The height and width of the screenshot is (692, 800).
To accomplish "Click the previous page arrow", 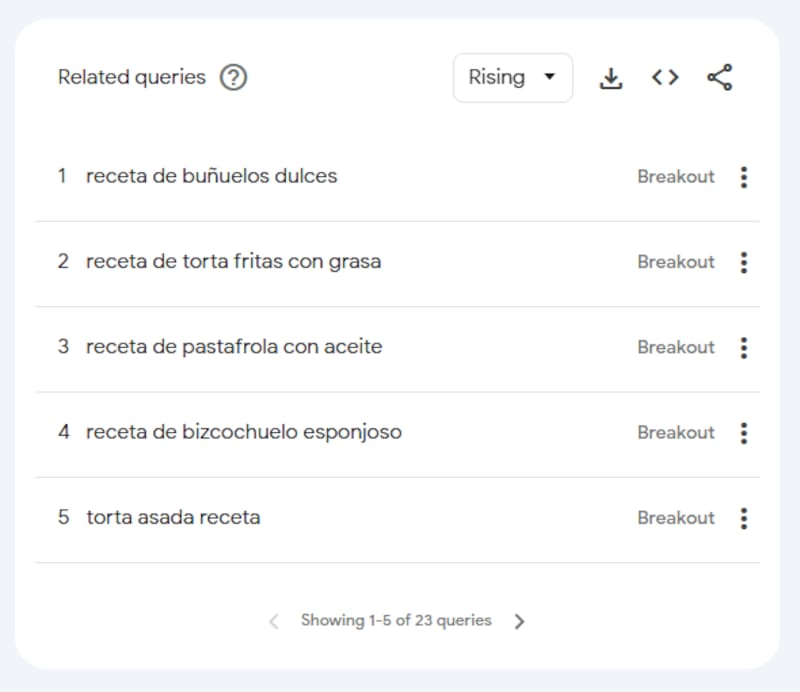I will pos(272,620).
